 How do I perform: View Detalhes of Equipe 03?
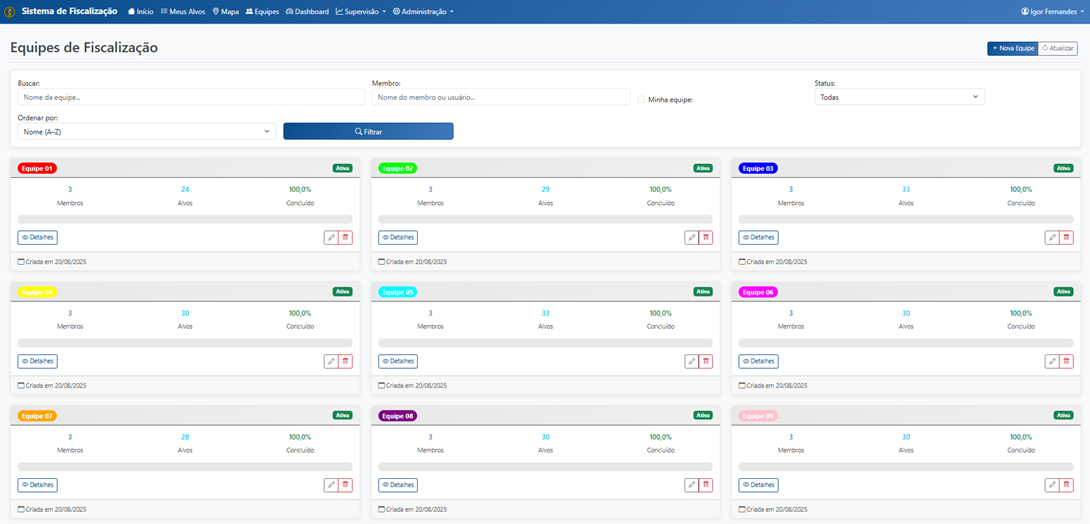(x=758, y=238)
